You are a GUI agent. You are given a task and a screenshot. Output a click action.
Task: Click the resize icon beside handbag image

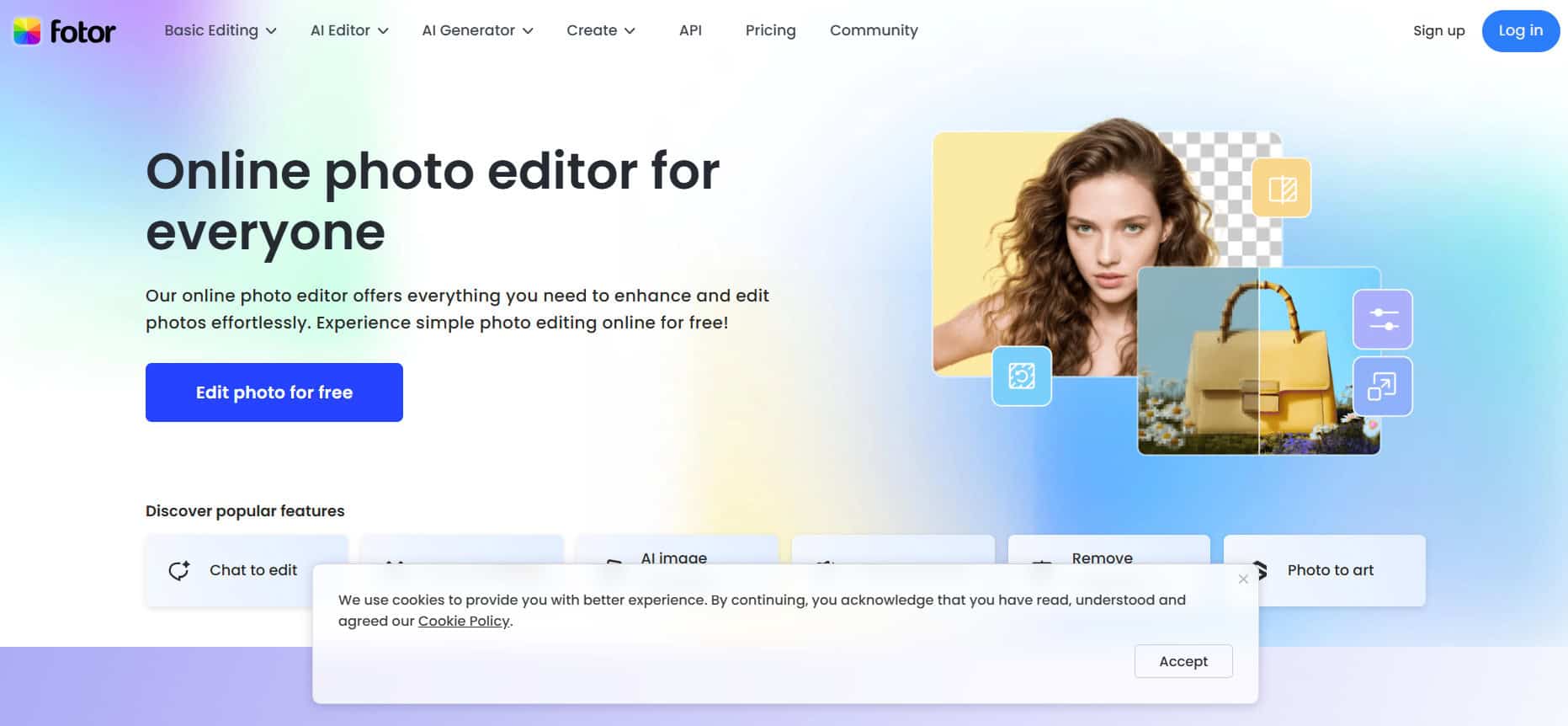1382,387
